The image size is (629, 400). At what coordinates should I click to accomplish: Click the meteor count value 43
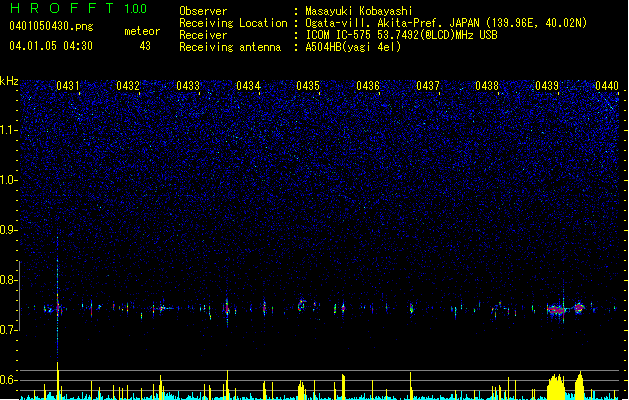(145, 46)
